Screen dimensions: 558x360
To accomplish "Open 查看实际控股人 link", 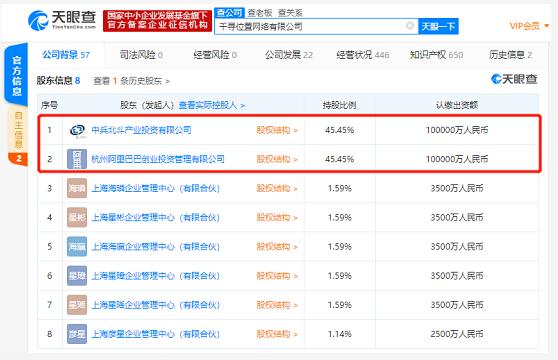I will 211,105.
